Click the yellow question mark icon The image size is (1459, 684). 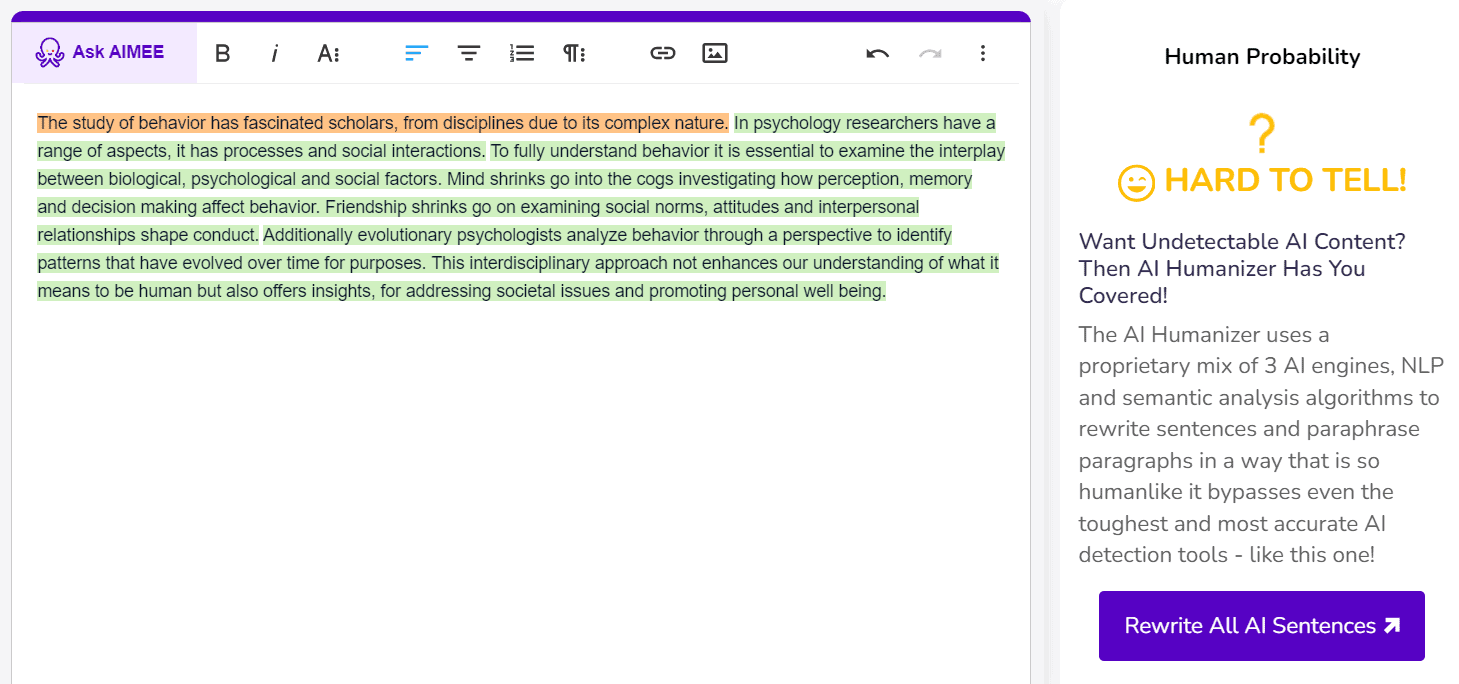click(x=1262, y=134)
